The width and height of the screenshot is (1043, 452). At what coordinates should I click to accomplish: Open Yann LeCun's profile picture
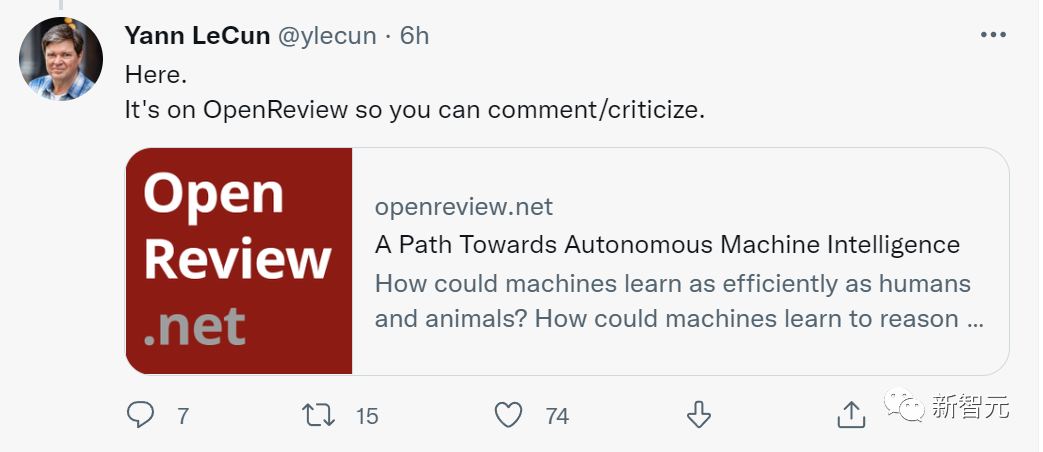[x=61, y=59]
